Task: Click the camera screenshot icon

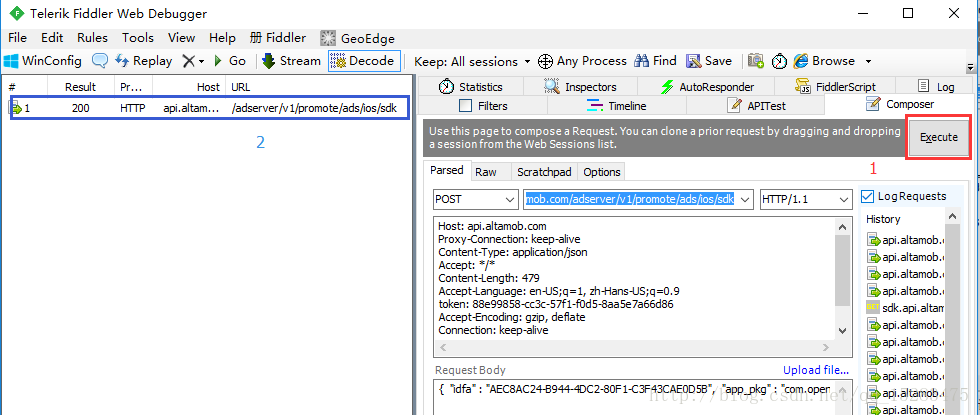Action: [756, 61]
